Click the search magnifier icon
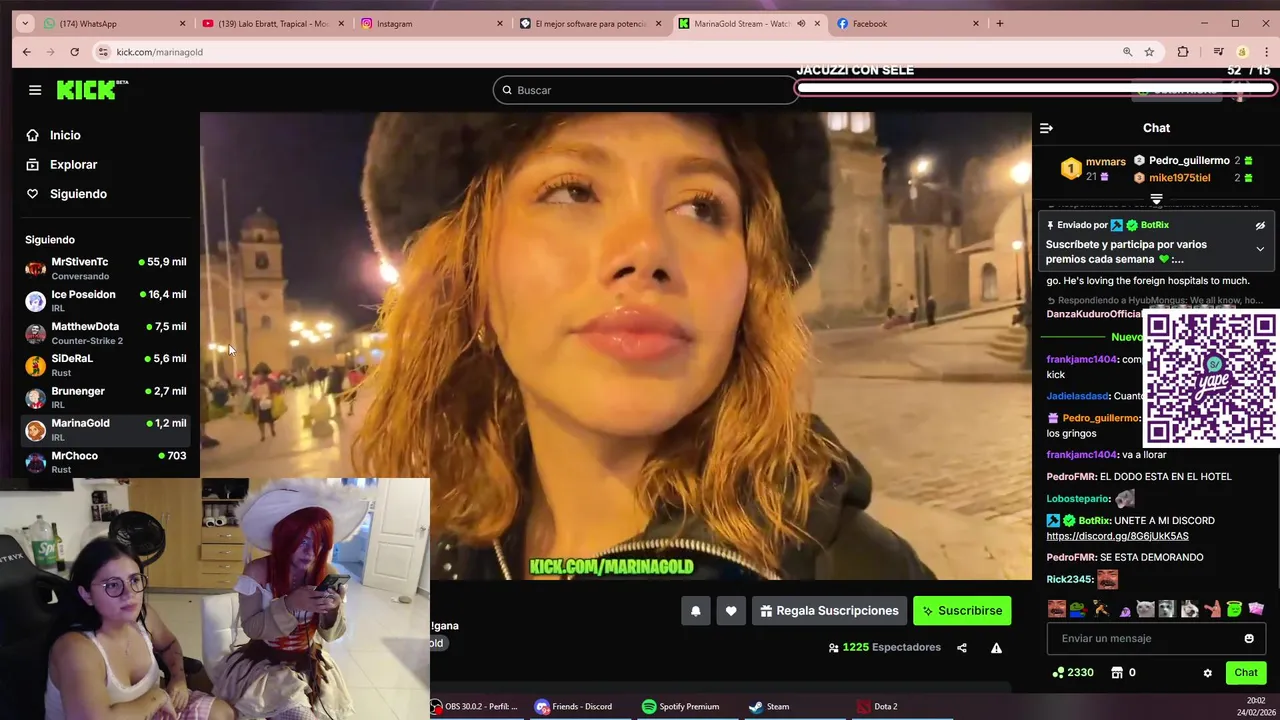This screenshot has width=1280, height=720. click(507, 90)
